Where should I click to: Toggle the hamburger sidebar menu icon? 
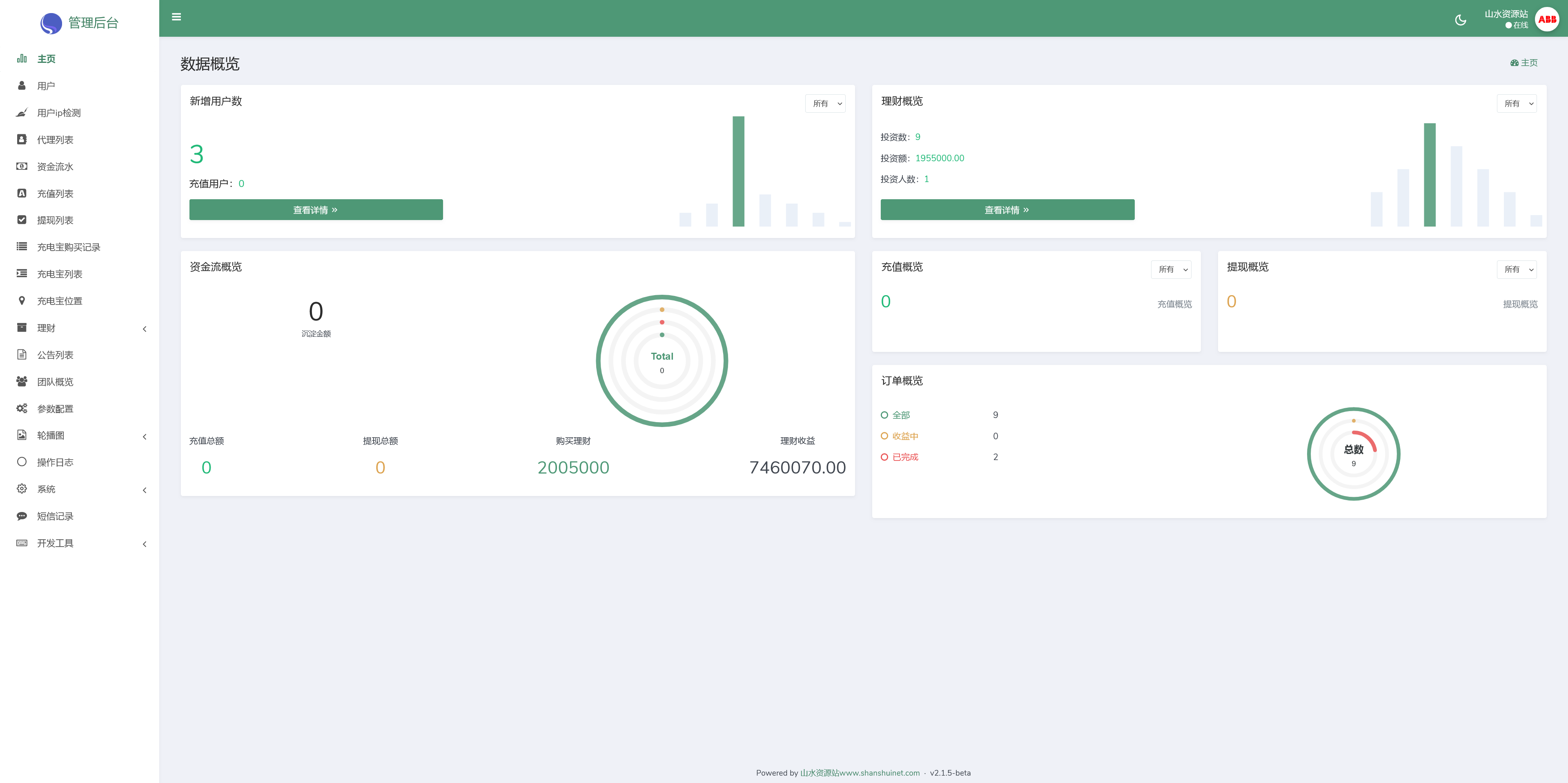click(x=176, y=17)
